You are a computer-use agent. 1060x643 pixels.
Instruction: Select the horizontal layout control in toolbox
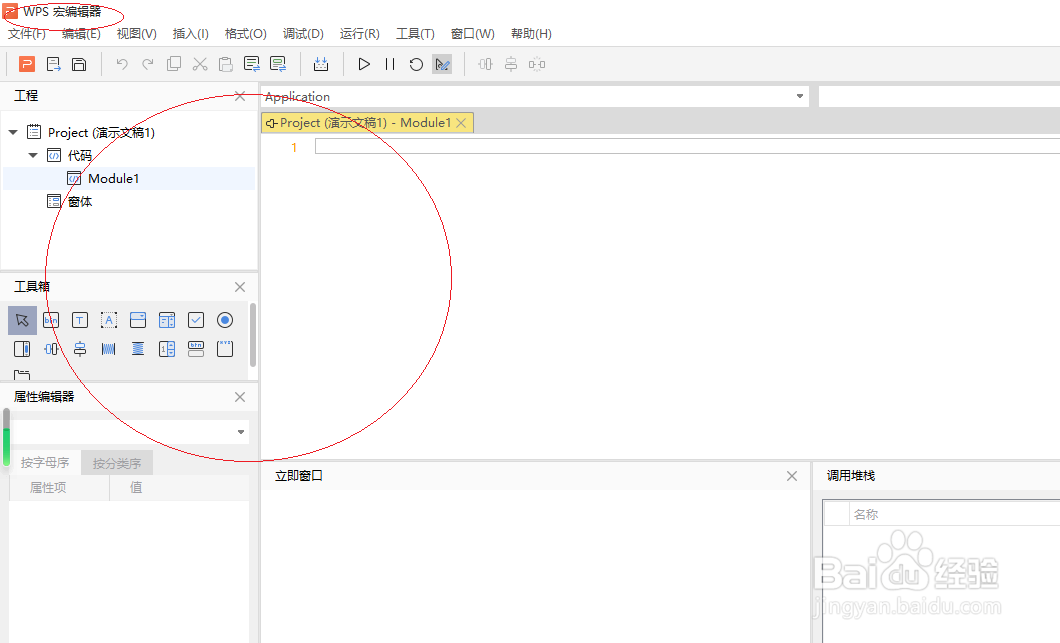(x=51, y=349)
